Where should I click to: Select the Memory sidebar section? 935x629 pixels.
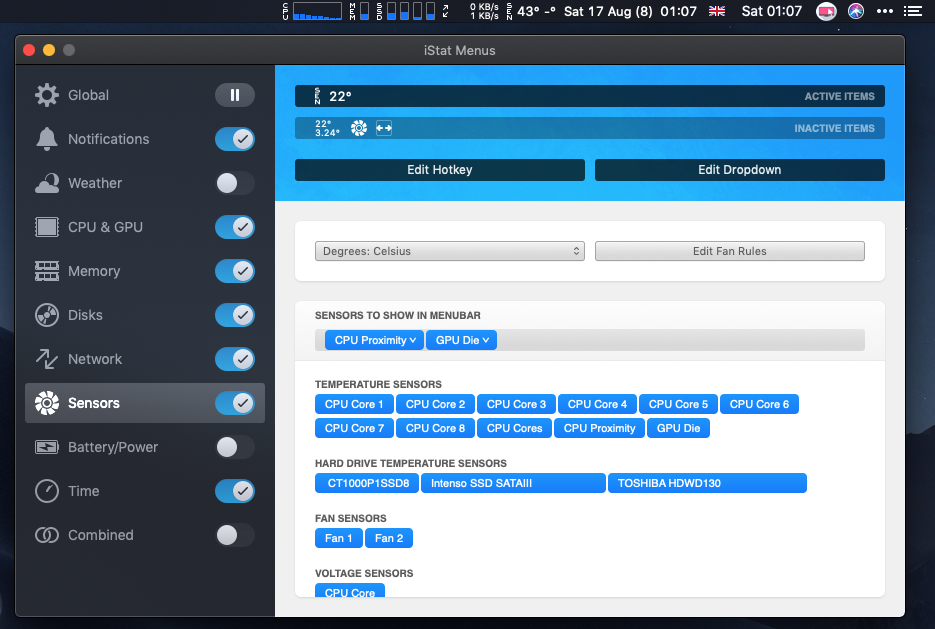[145, 271]
